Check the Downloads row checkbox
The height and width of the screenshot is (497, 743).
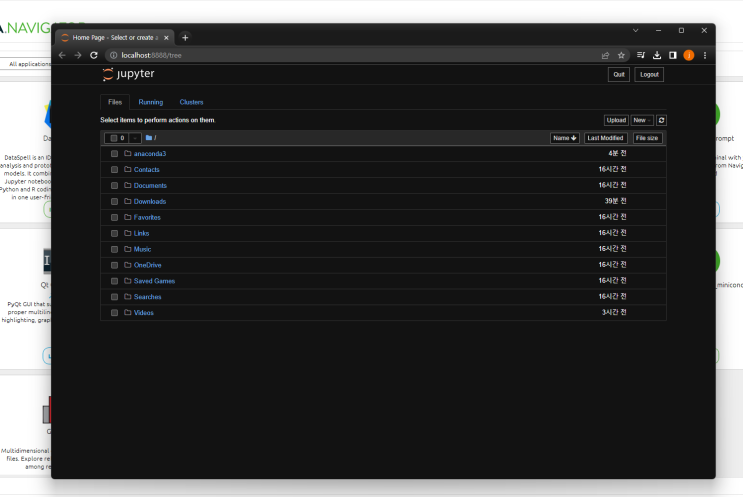pos(114,201)
